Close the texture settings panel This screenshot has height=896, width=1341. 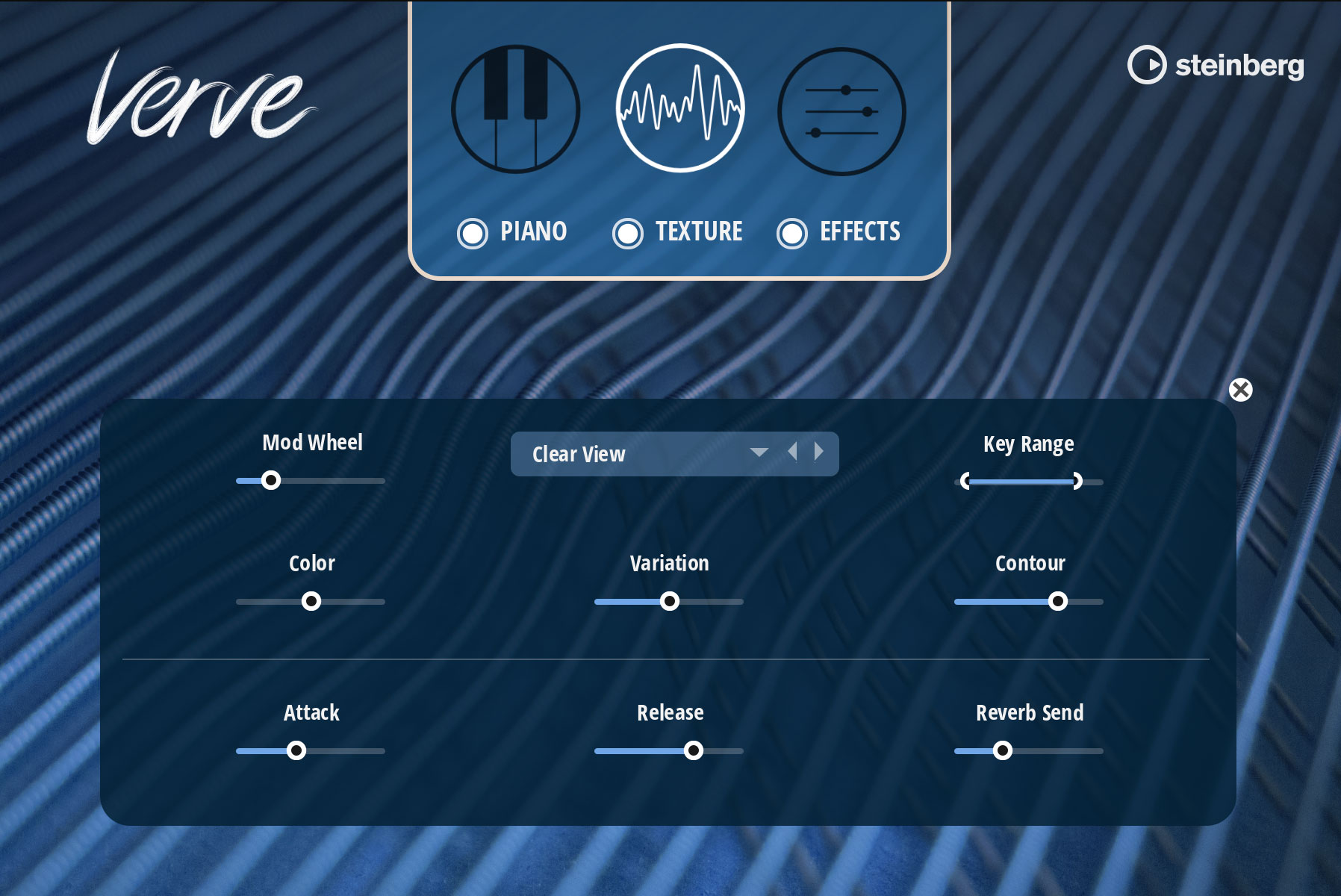coord(1240,390)
